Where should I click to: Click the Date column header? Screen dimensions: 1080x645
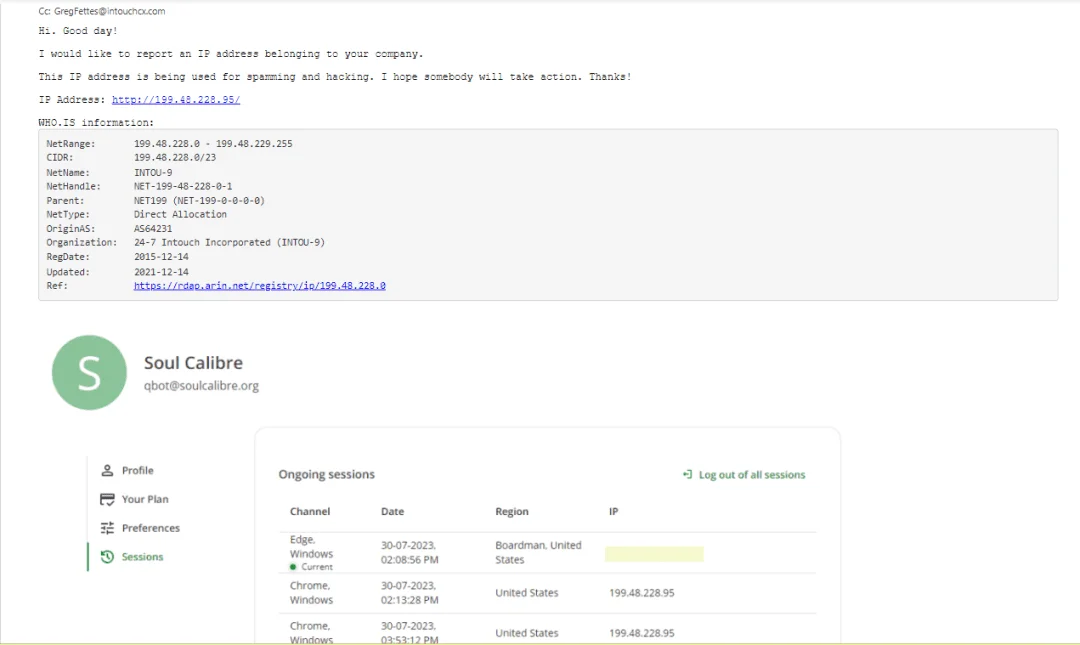point(393,511)
